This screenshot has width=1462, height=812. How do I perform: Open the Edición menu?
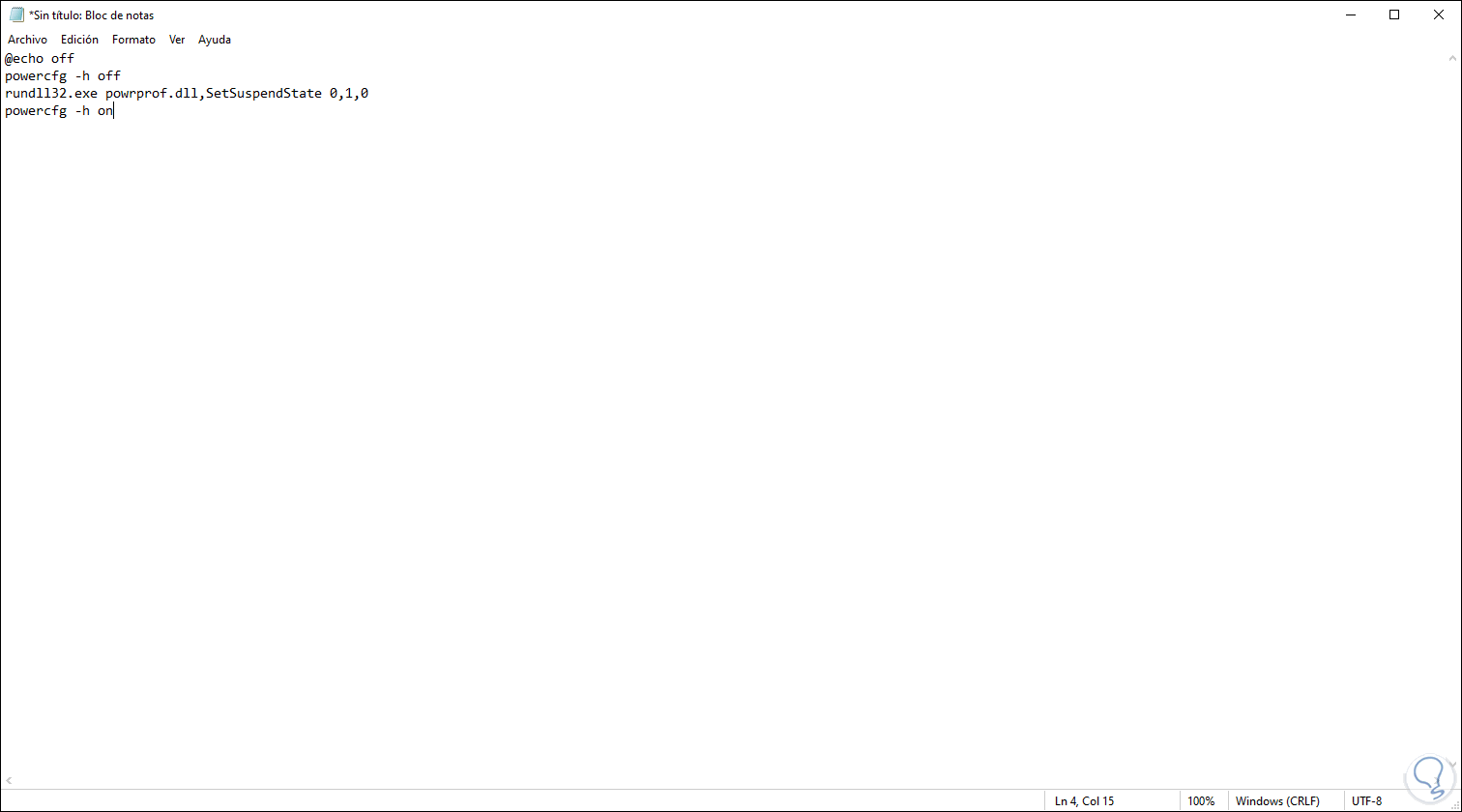click(79, 40)
